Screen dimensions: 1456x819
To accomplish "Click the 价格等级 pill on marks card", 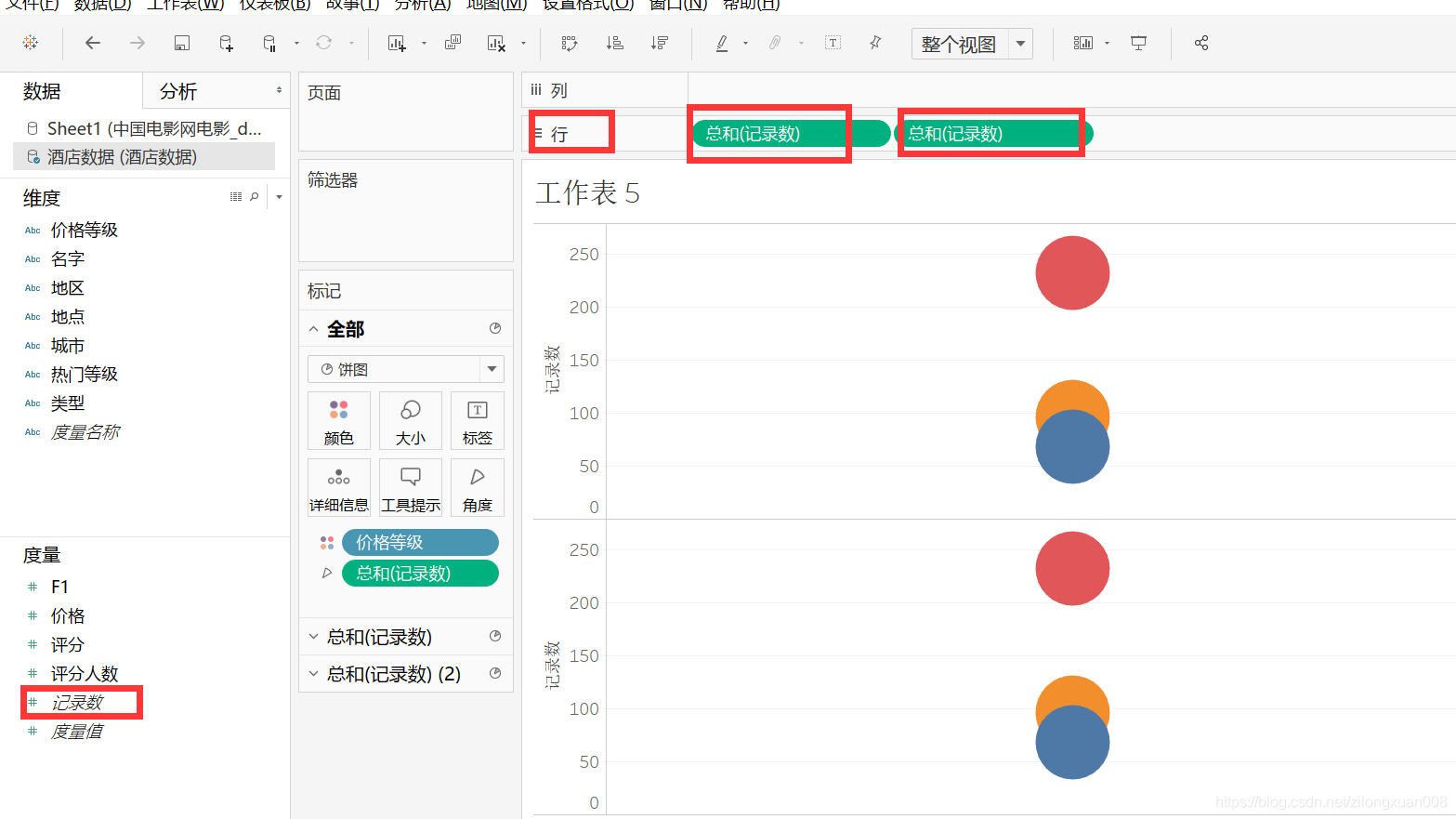I will pos(420,542).
